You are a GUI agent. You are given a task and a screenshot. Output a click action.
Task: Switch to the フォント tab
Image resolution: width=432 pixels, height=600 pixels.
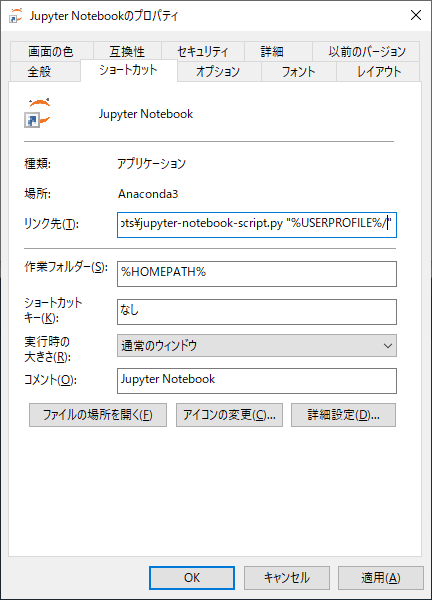(298, 71)
